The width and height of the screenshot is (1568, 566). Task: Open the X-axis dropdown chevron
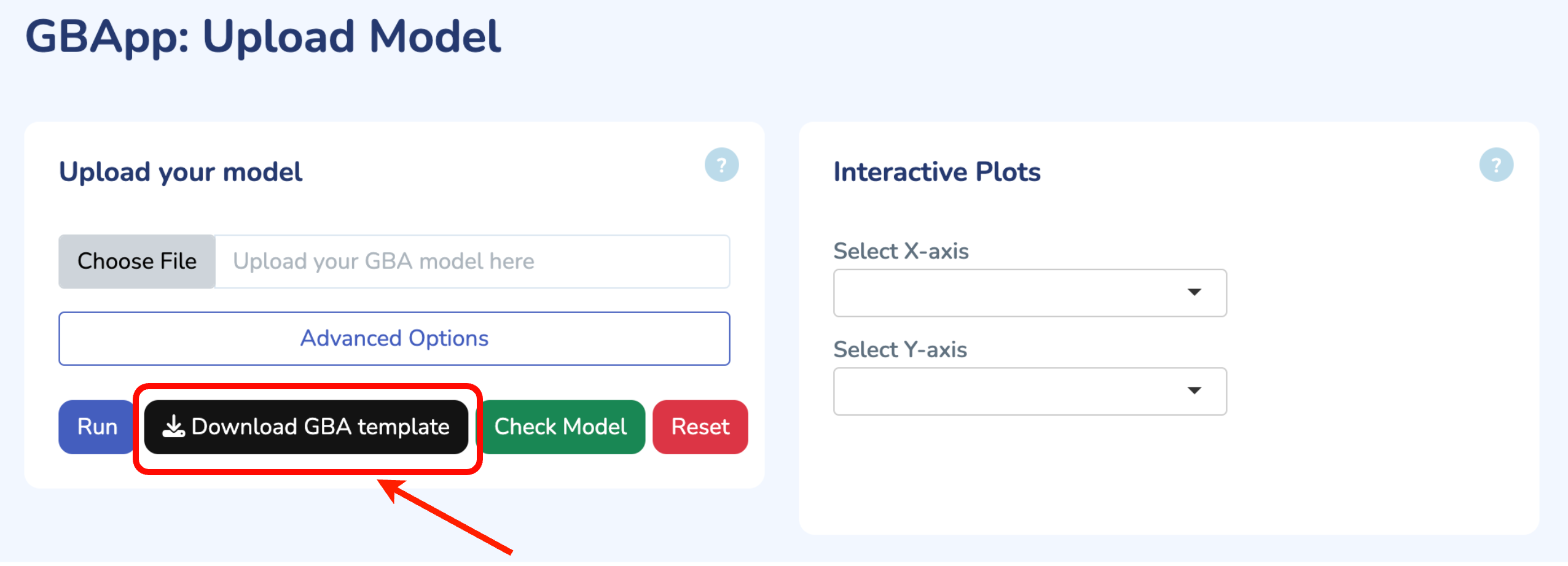(x=1194, y=293)
